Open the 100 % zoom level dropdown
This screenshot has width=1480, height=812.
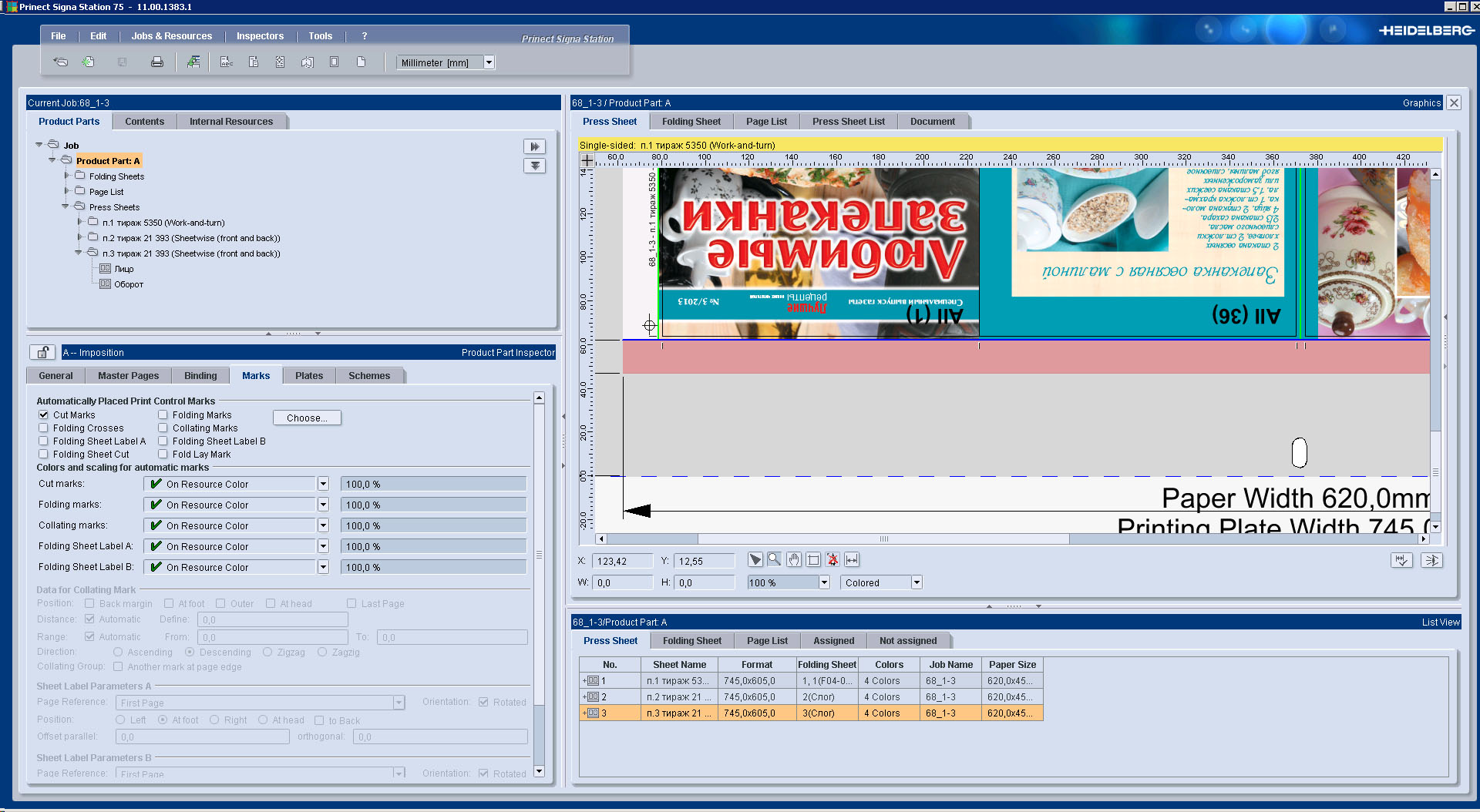point(824,582)
